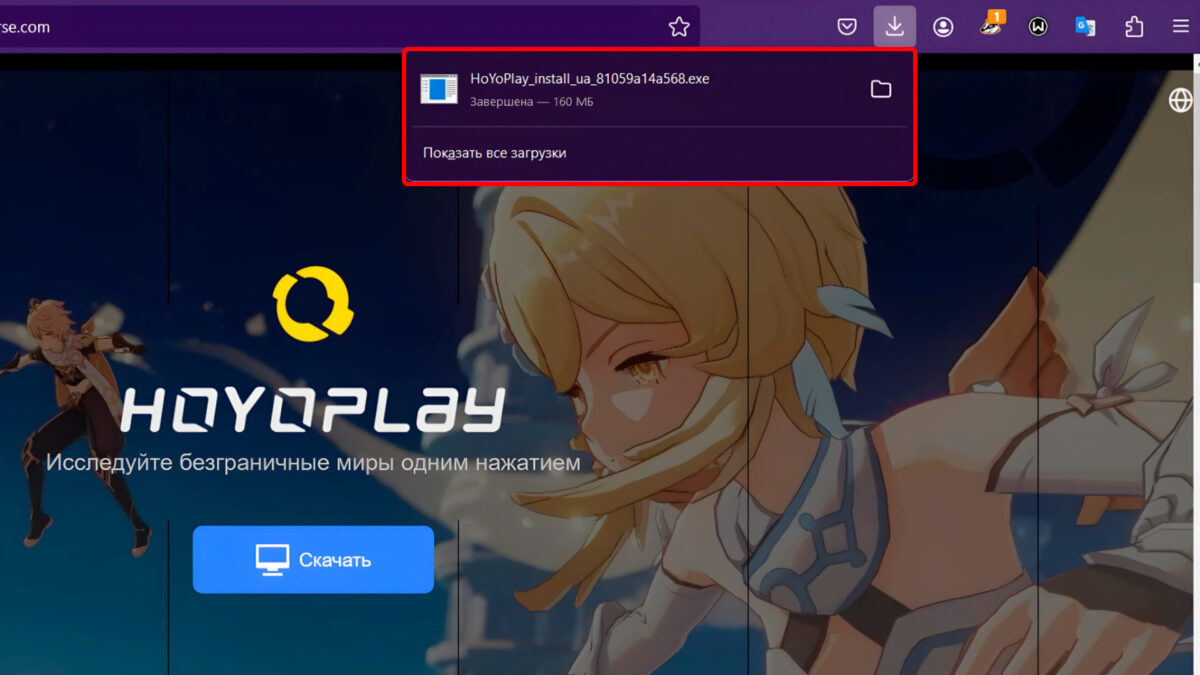Show the downloaded file in its folder
Viewport: 1200px width, 675px height.
[880, 89]
